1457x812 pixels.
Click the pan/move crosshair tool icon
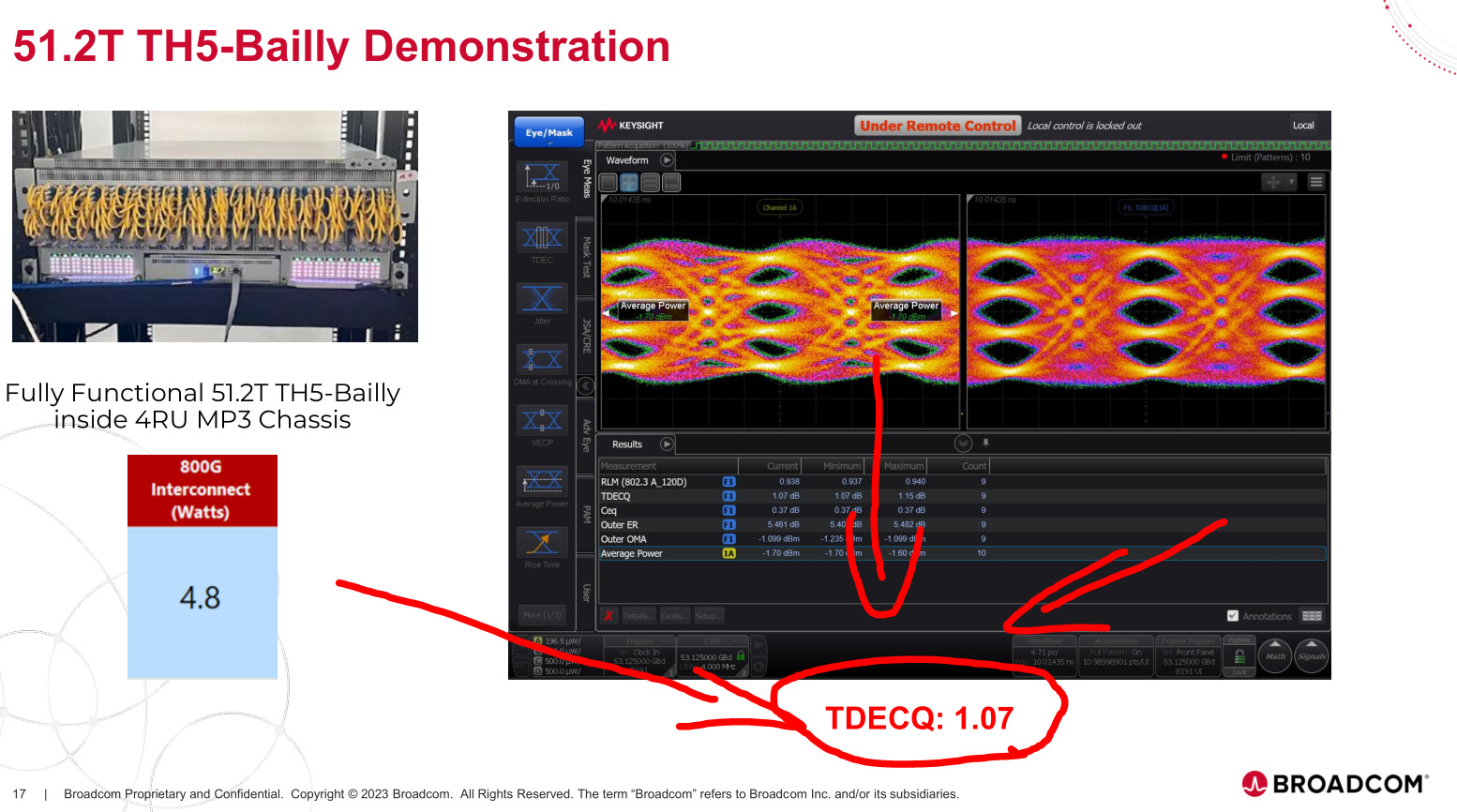coord(1273,182)
